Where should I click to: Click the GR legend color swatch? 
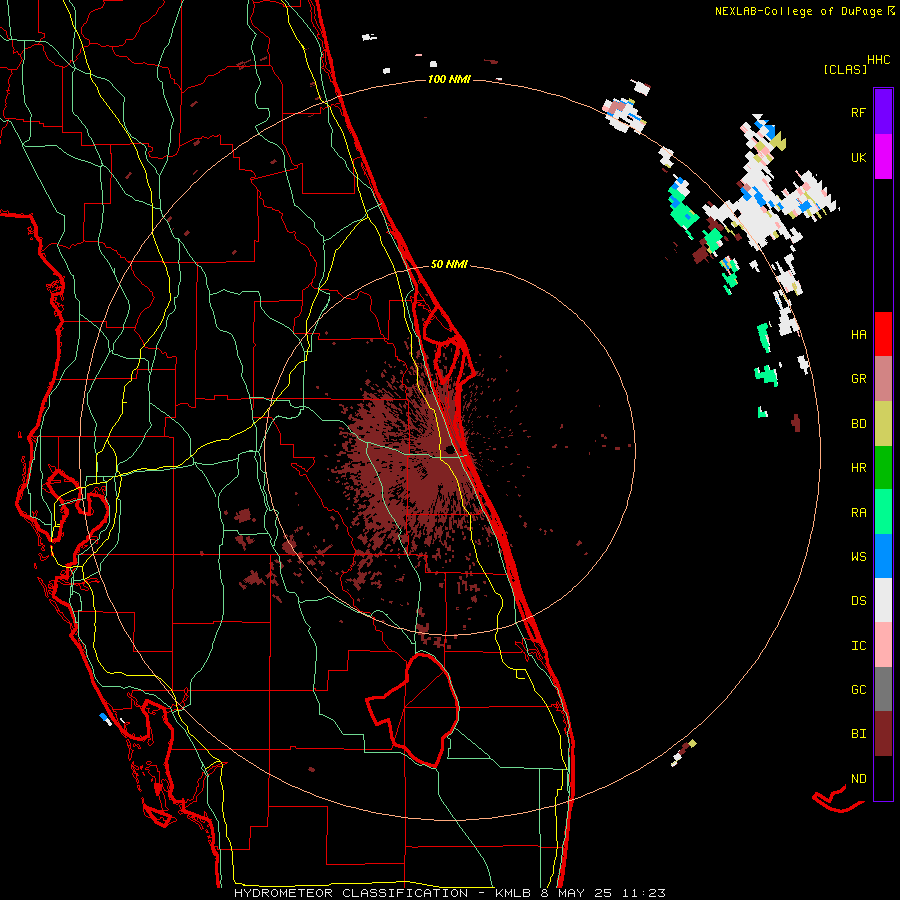coord(883,379)
